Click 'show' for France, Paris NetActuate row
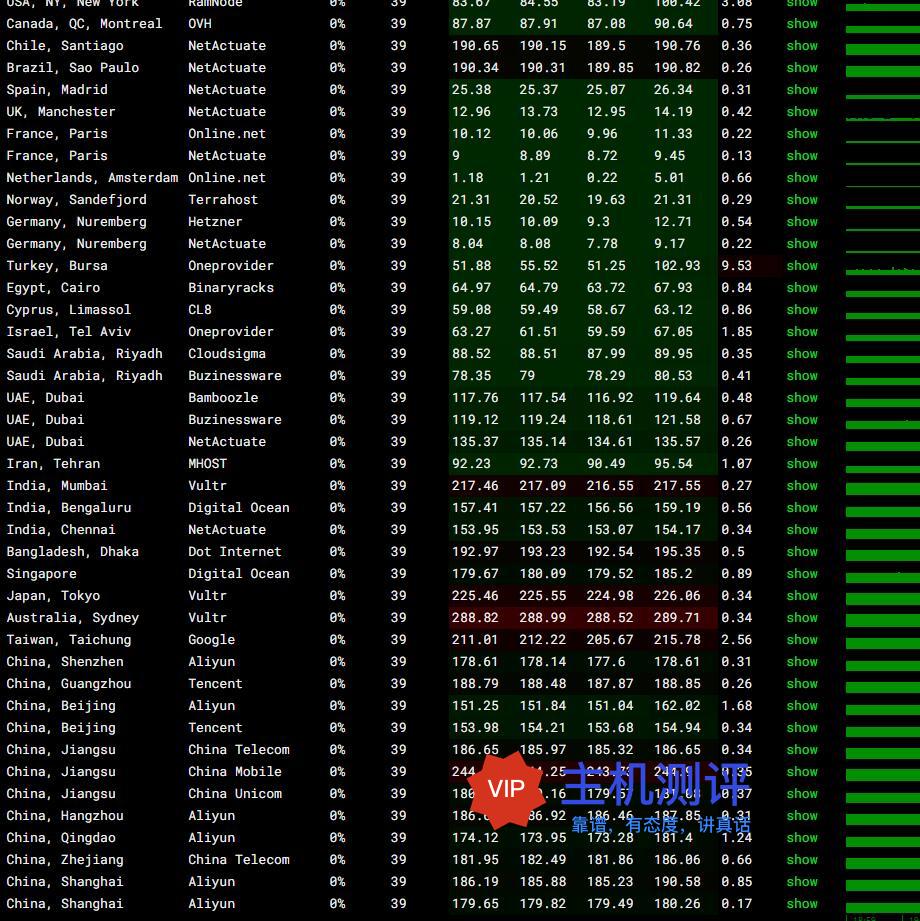The width and height of the screenshot is (920, 921). (x=802, y=156)
